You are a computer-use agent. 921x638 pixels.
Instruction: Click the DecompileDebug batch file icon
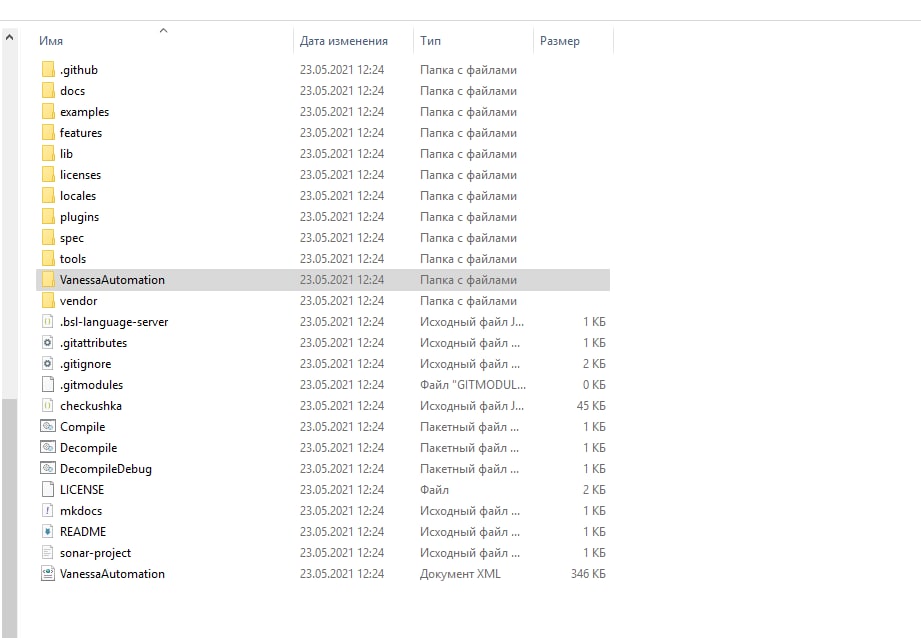(x=48, y=469)
